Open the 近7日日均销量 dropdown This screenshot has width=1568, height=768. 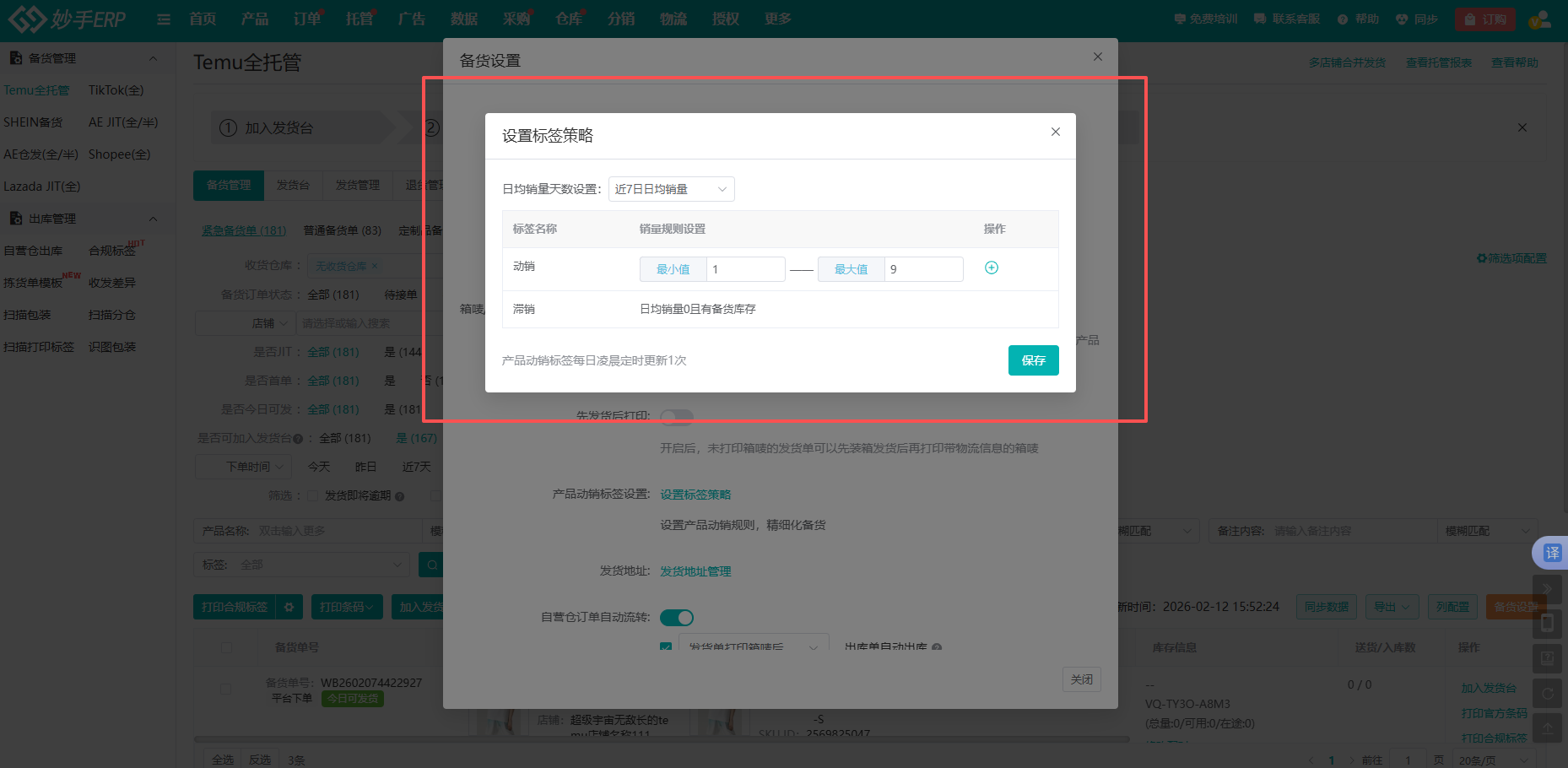click(671, 188)
